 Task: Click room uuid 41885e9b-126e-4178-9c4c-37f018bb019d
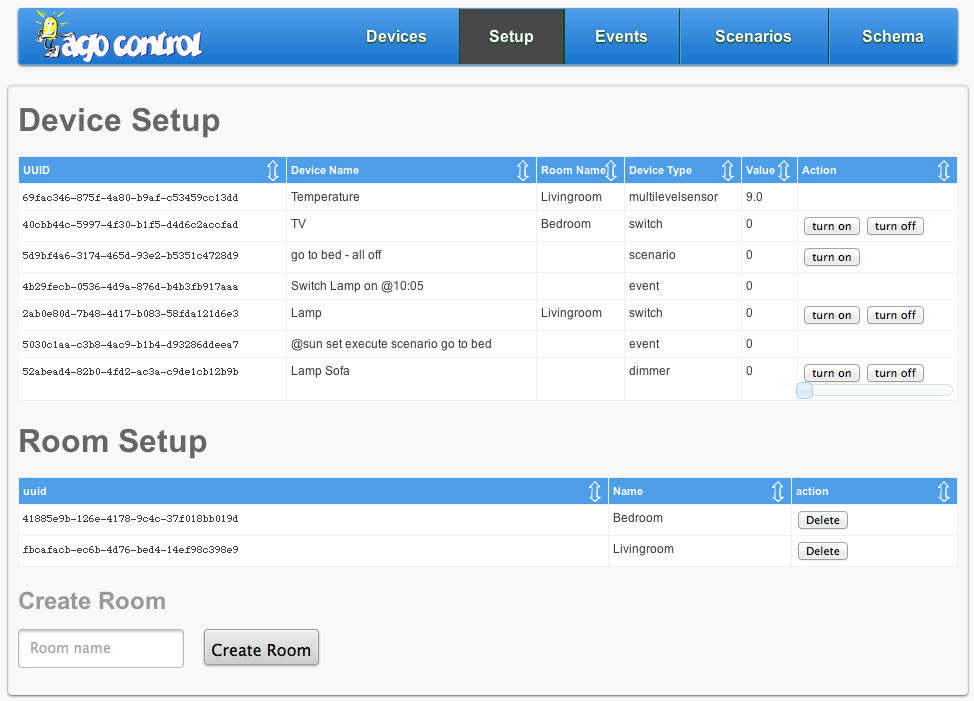tap(130, 518)
